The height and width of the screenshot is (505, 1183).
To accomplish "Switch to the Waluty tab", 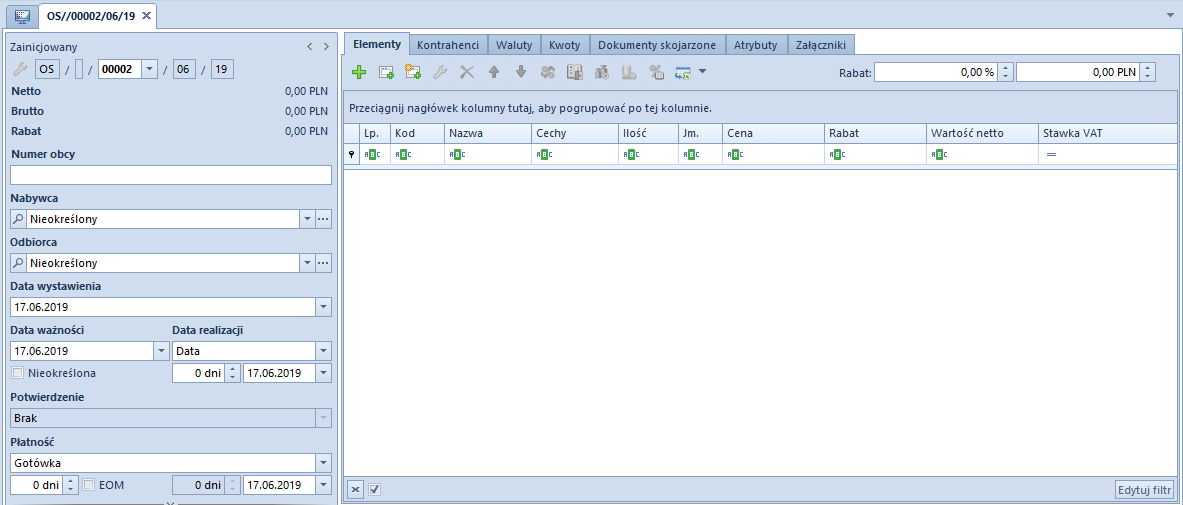I will (514, 45).
